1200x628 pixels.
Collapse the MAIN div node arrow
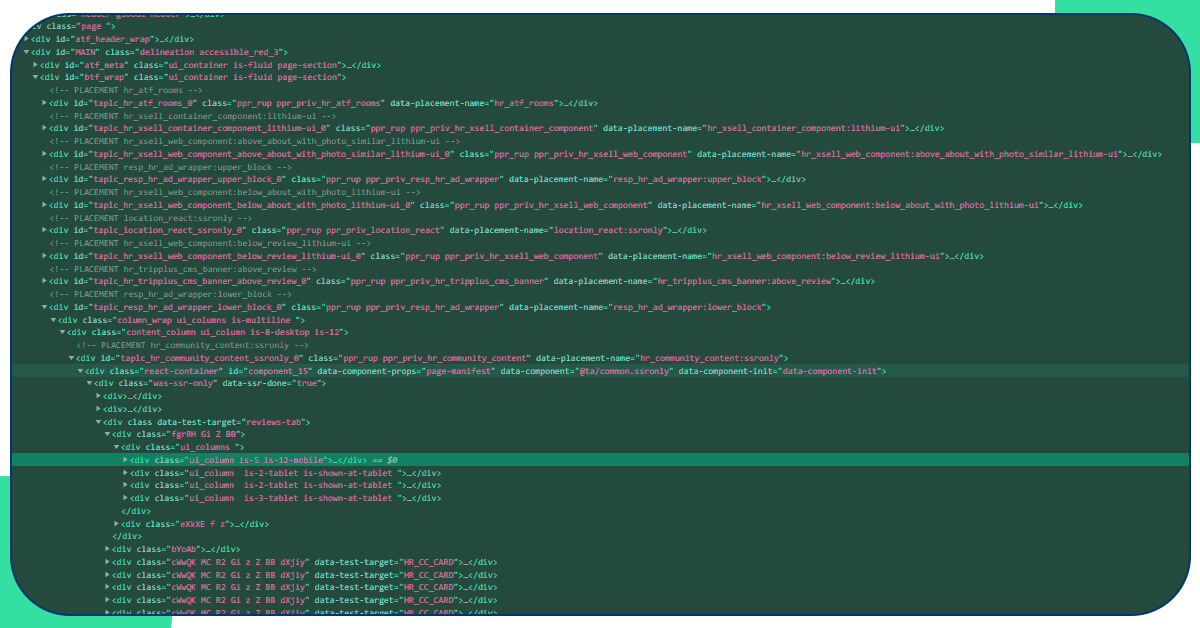[27, 52]
